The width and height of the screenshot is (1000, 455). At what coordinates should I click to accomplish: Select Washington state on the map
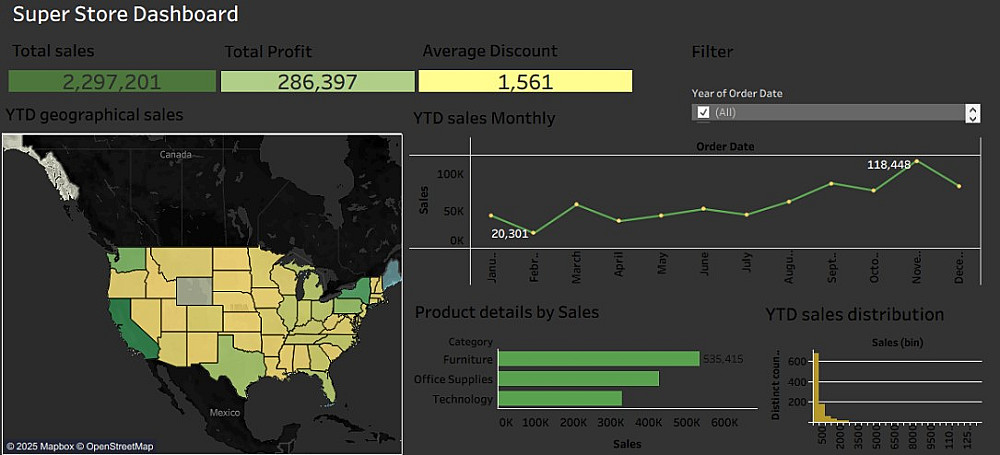click(x=131, y=259)
